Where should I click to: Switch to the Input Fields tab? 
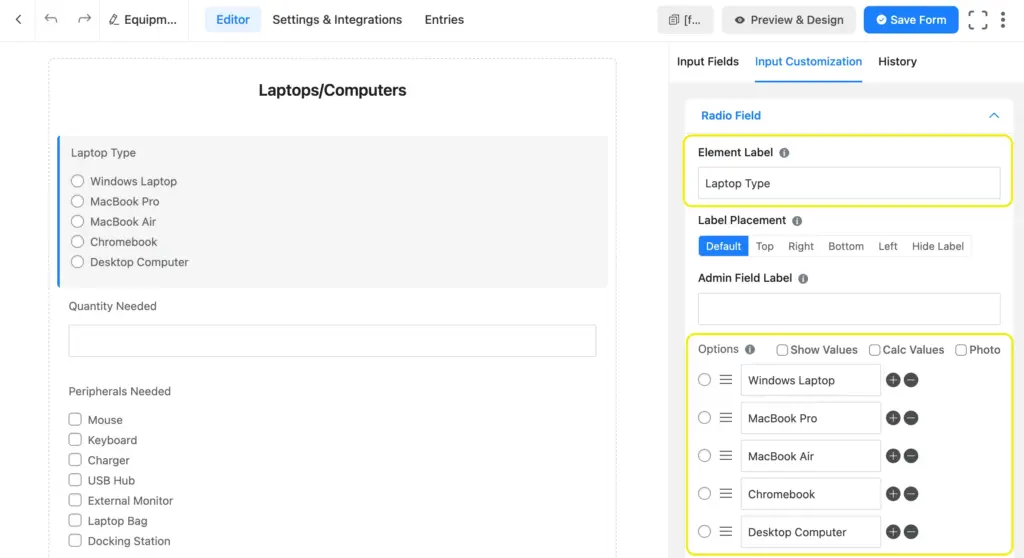tap(707, 61)
